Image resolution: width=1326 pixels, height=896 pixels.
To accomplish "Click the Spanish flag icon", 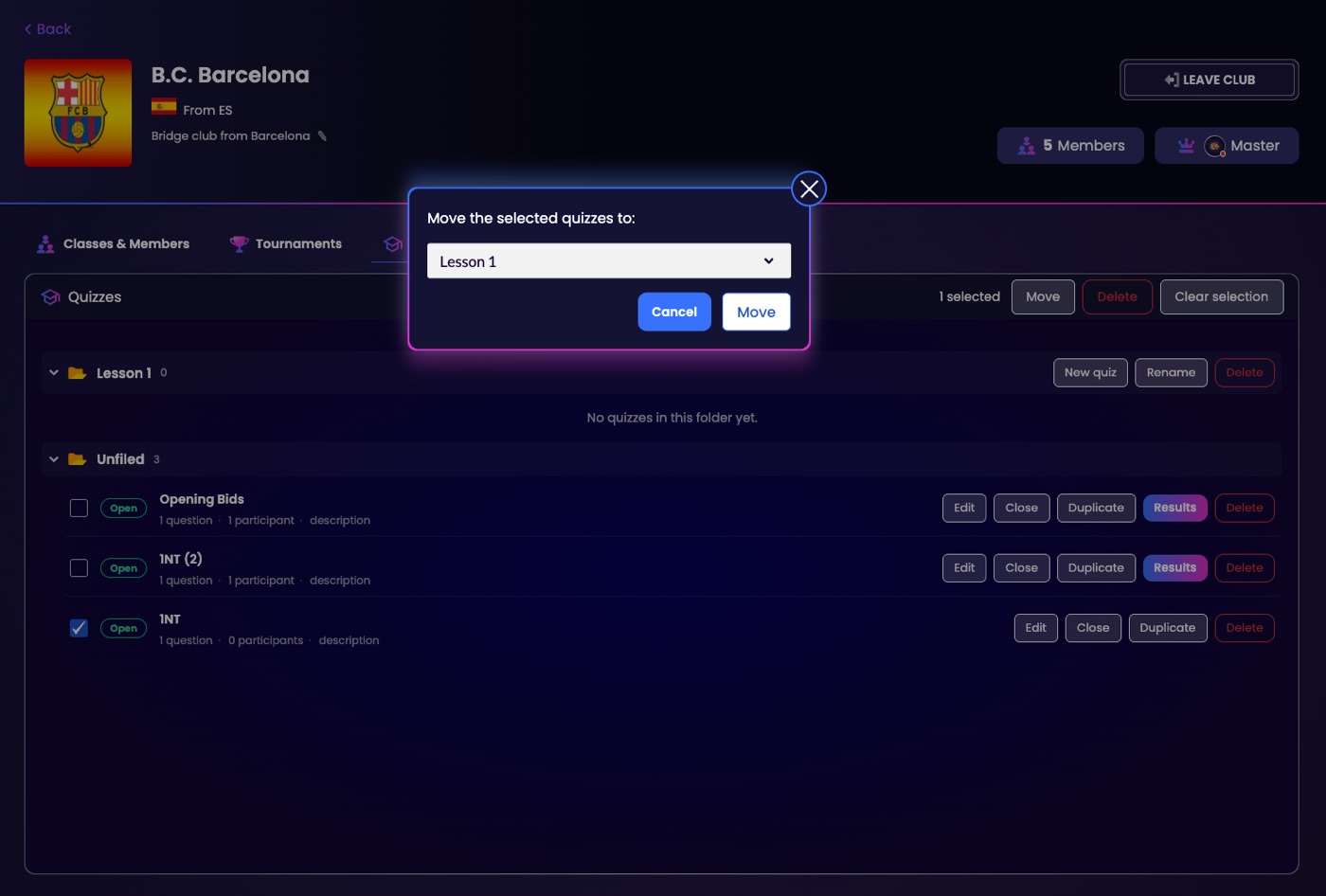I will pyautogui.click(x=164, y=106).
